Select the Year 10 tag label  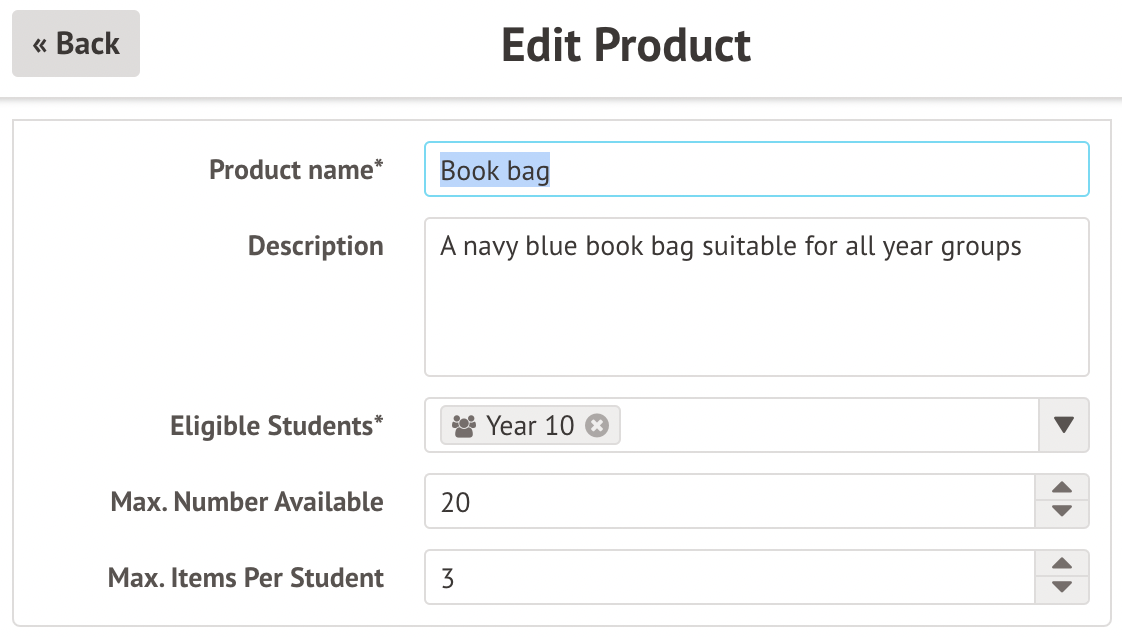(x=530, y=426)
